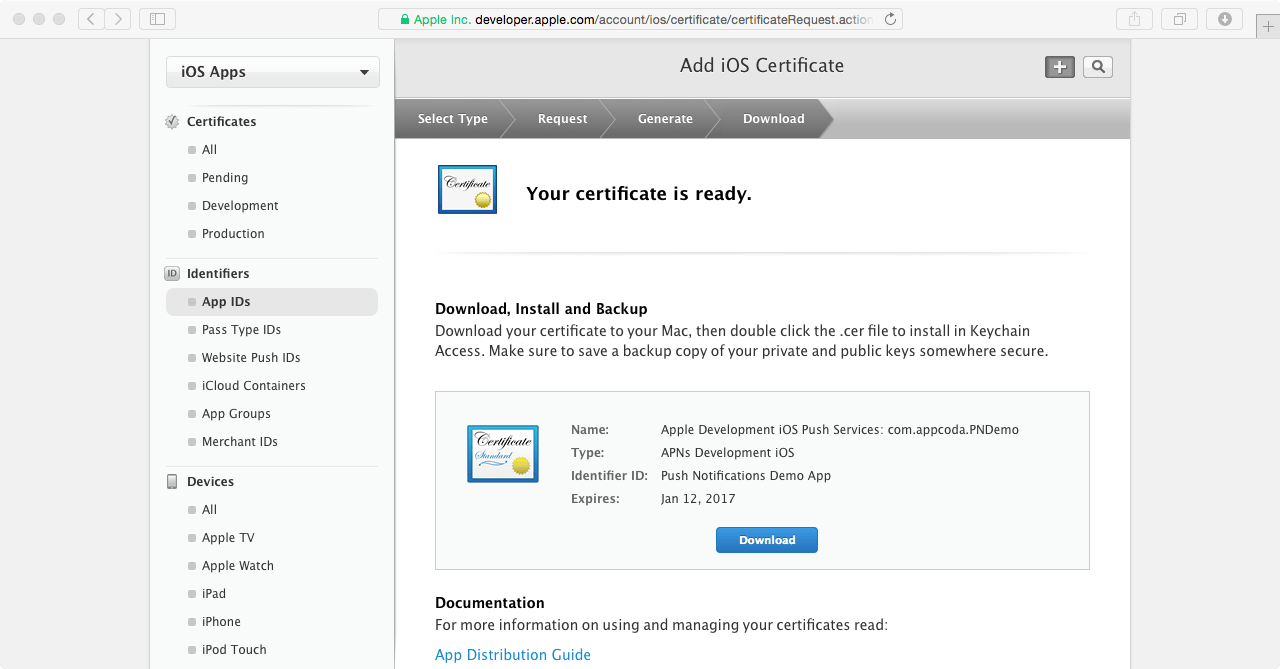Open search with the magnifier icon

click(x=1098, y=67)
